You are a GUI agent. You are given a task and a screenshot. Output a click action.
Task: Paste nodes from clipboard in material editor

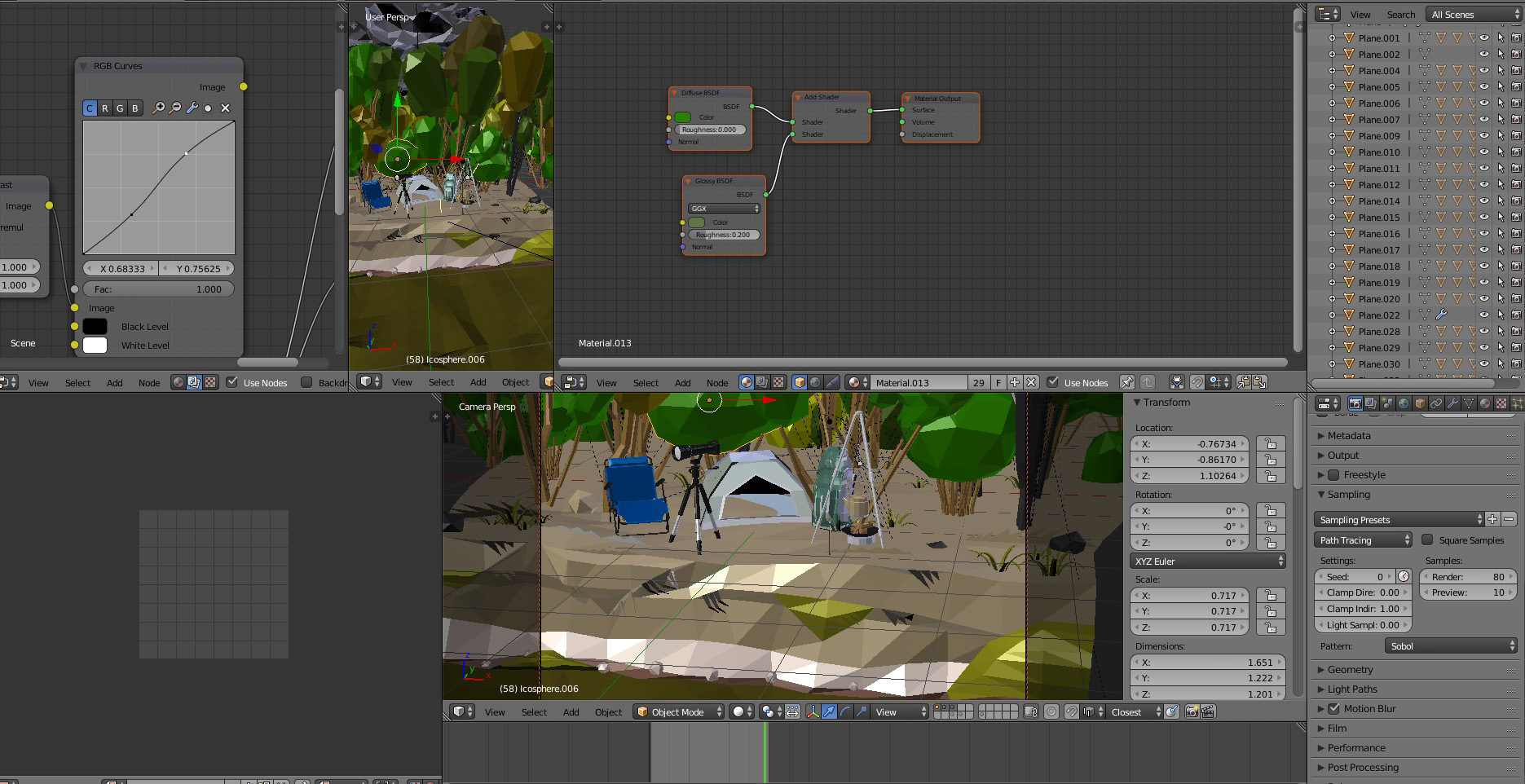click(1260, 382)
